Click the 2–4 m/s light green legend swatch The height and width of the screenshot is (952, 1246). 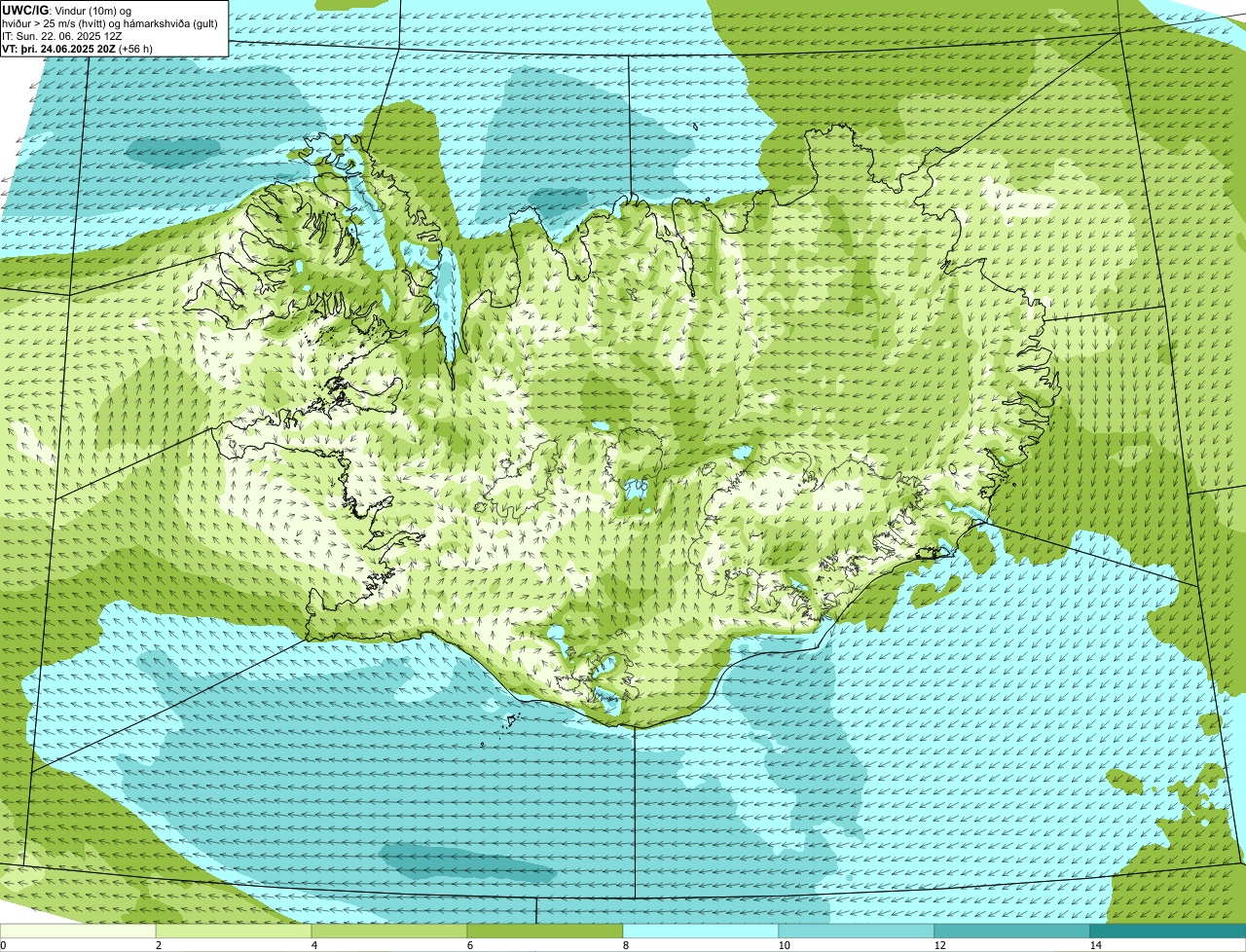(234, 932)
